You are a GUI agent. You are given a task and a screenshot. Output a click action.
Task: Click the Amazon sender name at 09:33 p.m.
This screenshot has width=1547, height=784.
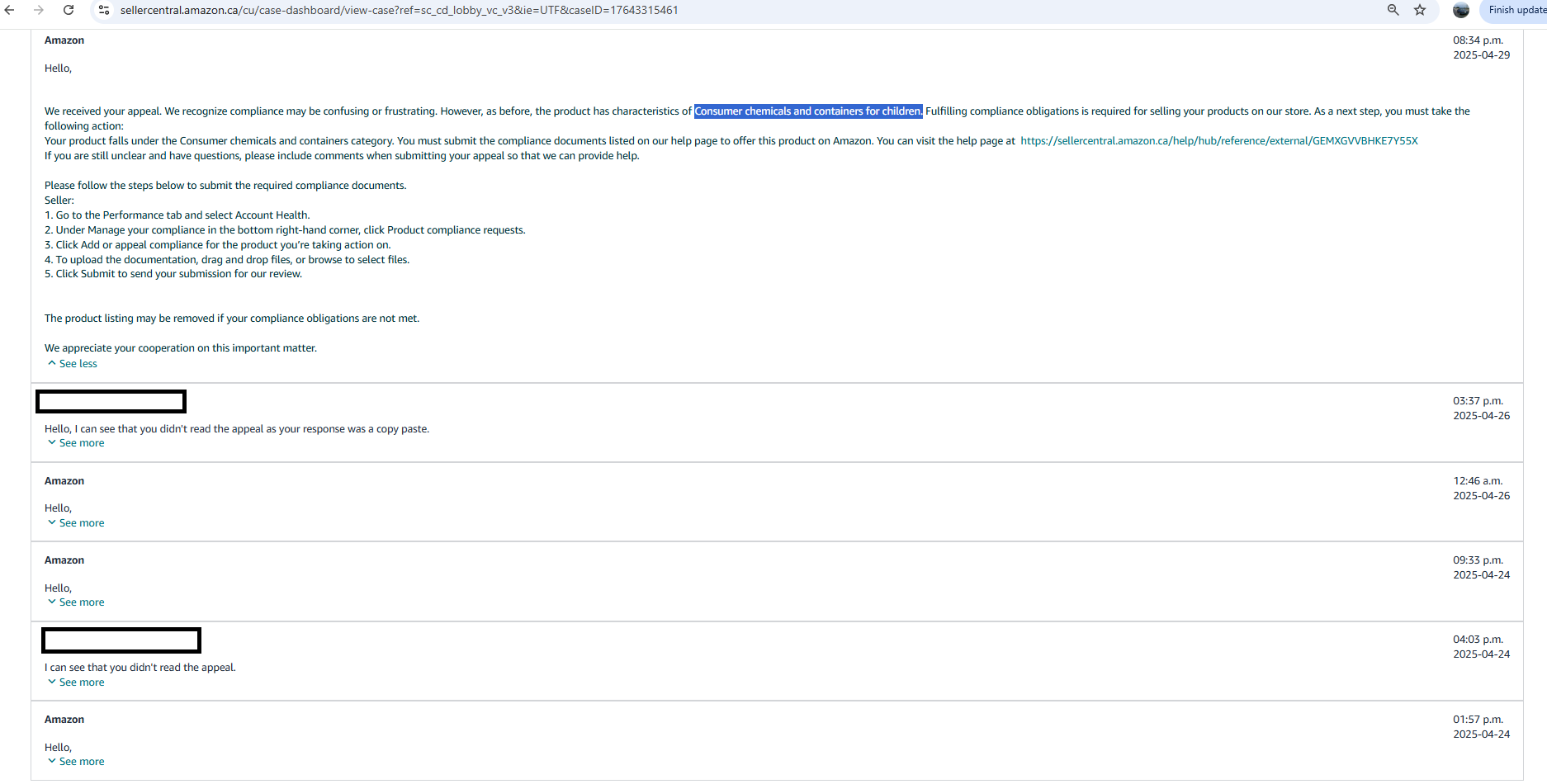tap(64, 560)
